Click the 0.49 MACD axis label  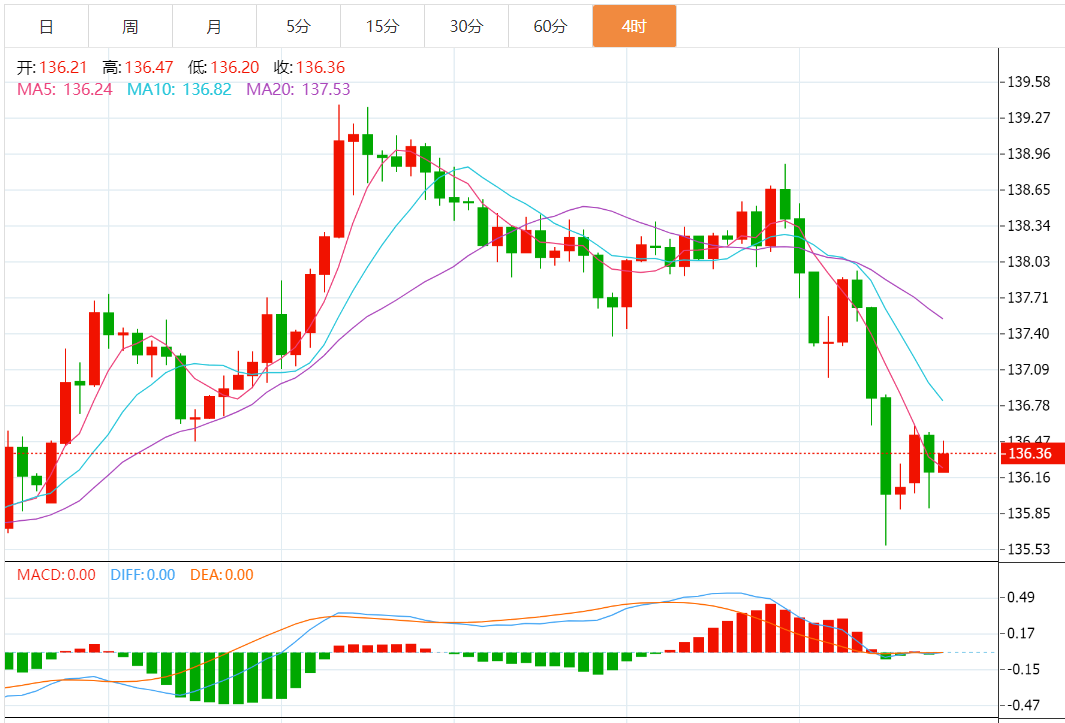point(1022,597)
